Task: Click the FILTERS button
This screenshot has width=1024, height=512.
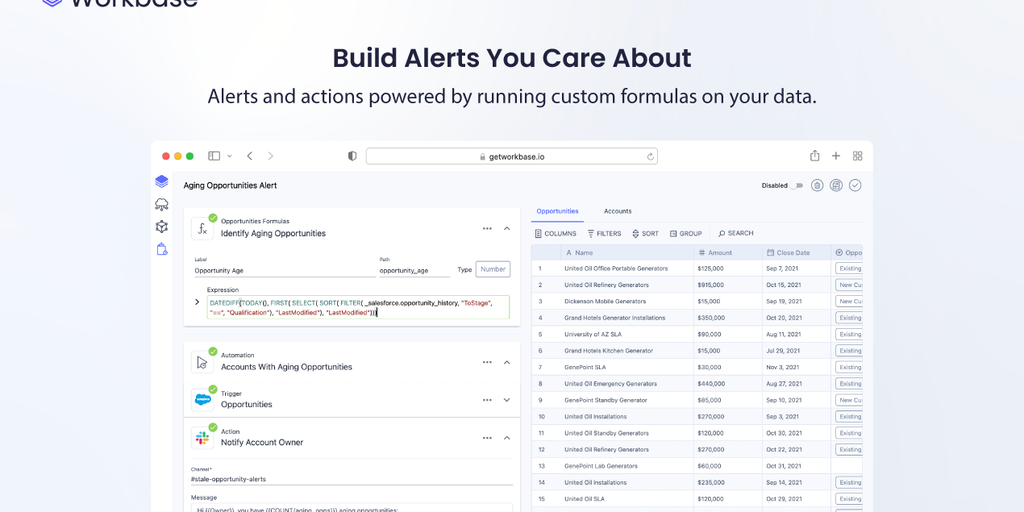Action: (604, 233)
